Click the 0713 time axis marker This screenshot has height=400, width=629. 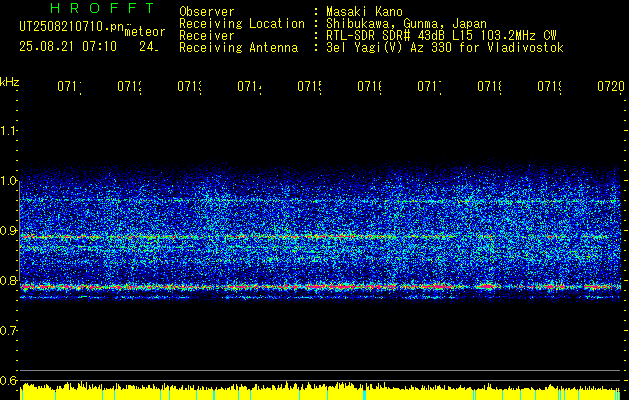189,87
